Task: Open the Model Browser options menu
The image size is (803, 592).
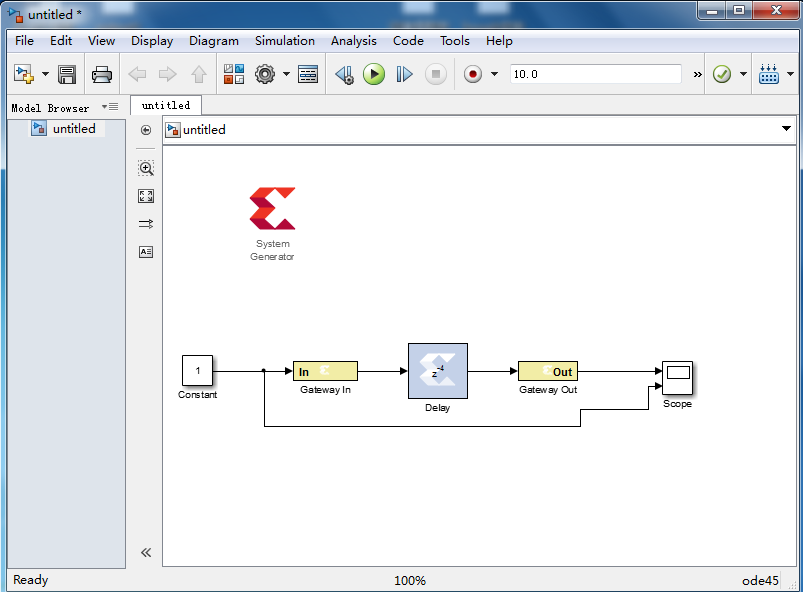Action: [x=110, y=107]
